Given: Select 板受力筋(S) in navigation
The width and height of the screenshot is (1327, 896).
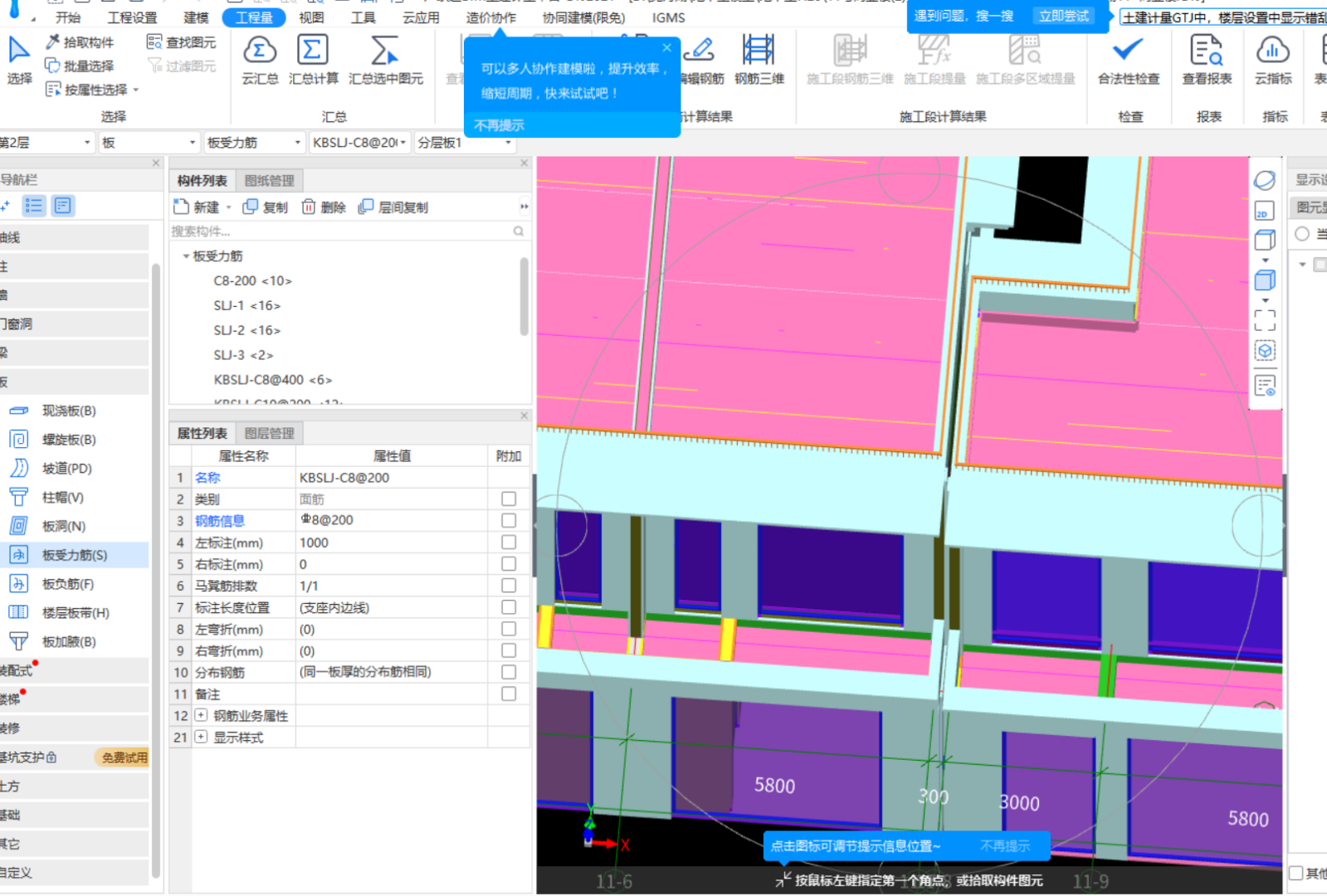Looking at the screenshot, I should pos(75,555).
